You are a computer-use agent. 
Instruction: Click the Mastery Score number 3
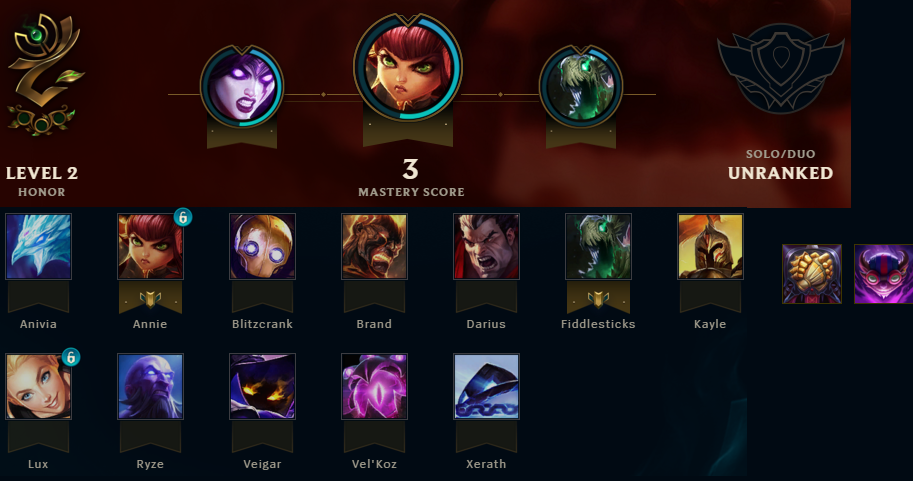[x=411, y=169]
